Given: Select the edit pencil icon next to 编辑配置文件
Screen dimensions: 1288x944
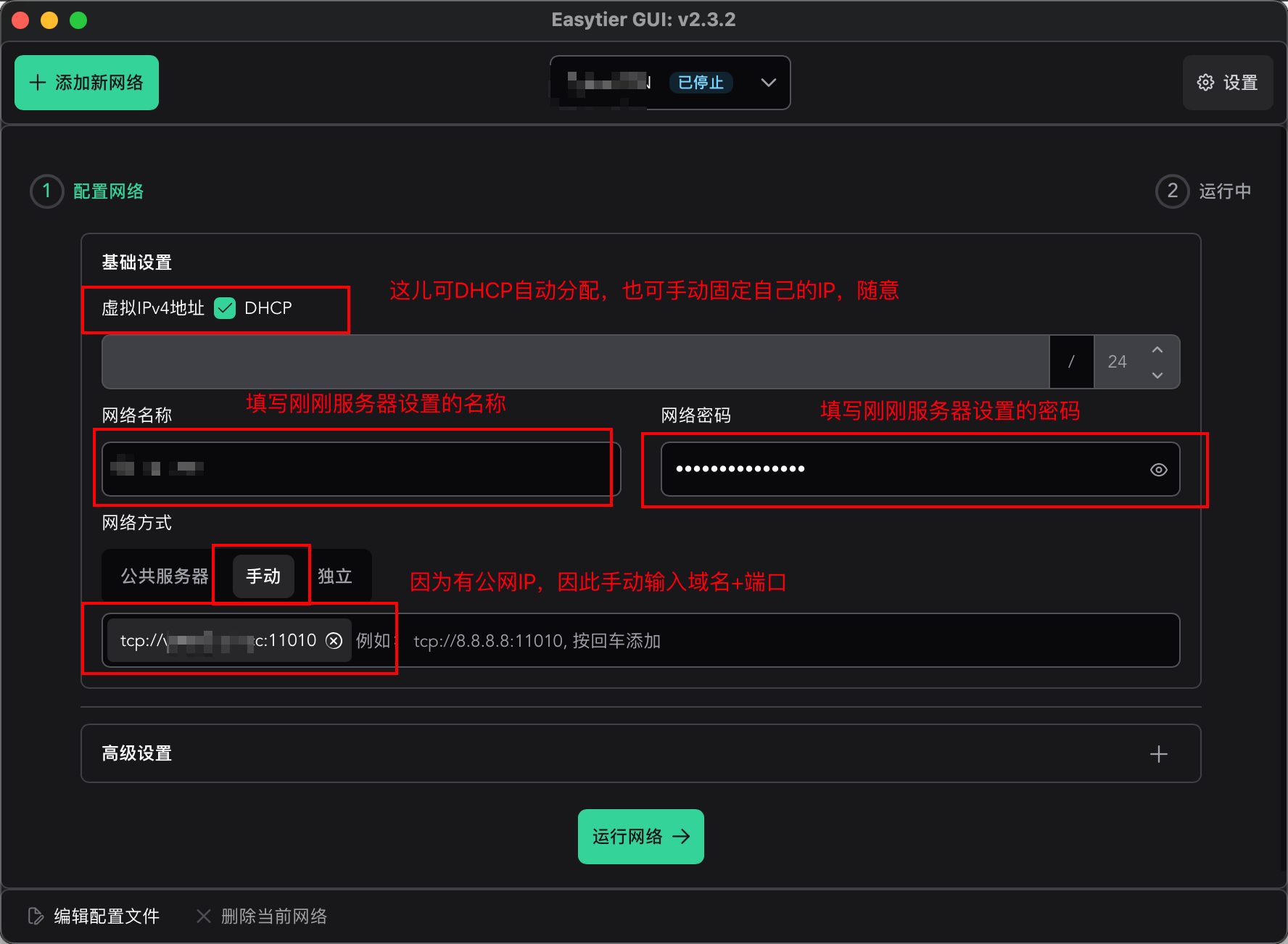Looking at the screenshot, I should (35, 916).
